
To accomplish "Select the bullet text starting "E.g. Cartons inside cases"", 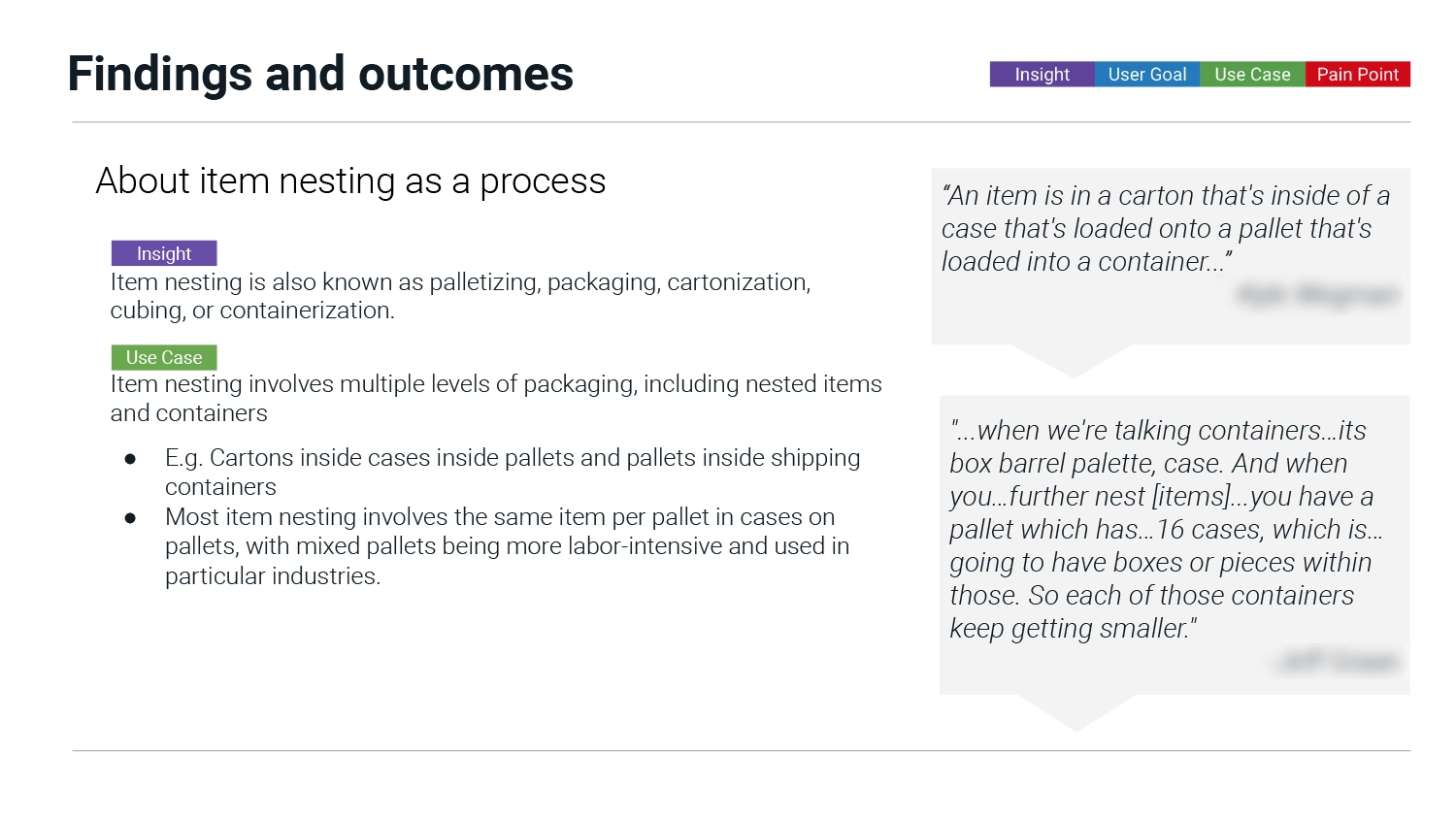I will pos(513,472).
